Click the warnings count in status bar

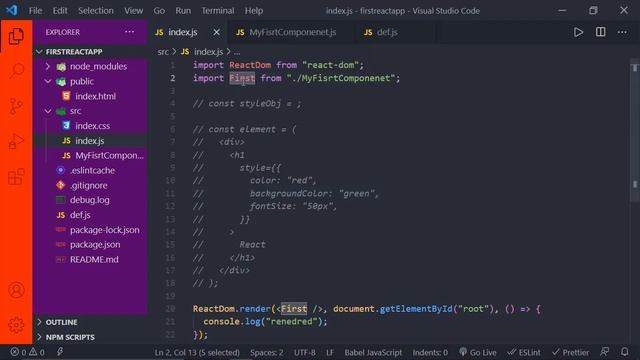tap(37, 352)
